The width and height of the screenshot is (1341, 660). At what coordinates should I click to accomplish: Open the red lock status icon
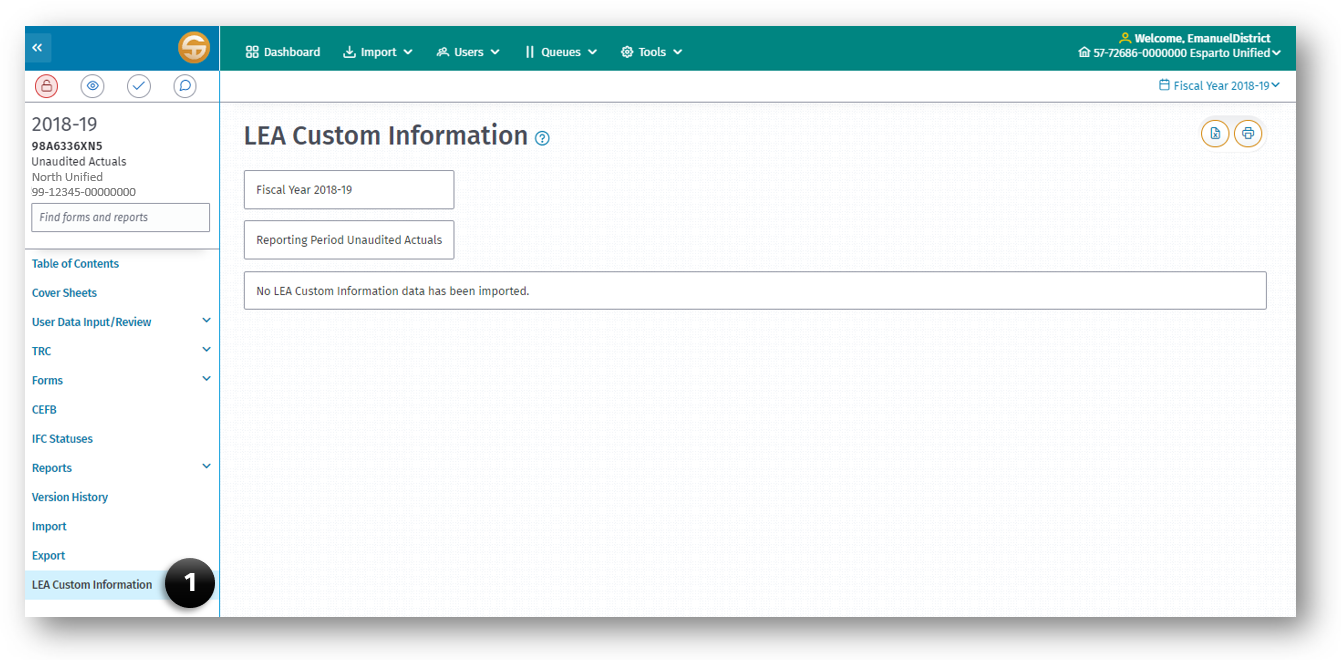tap(46, 86)
